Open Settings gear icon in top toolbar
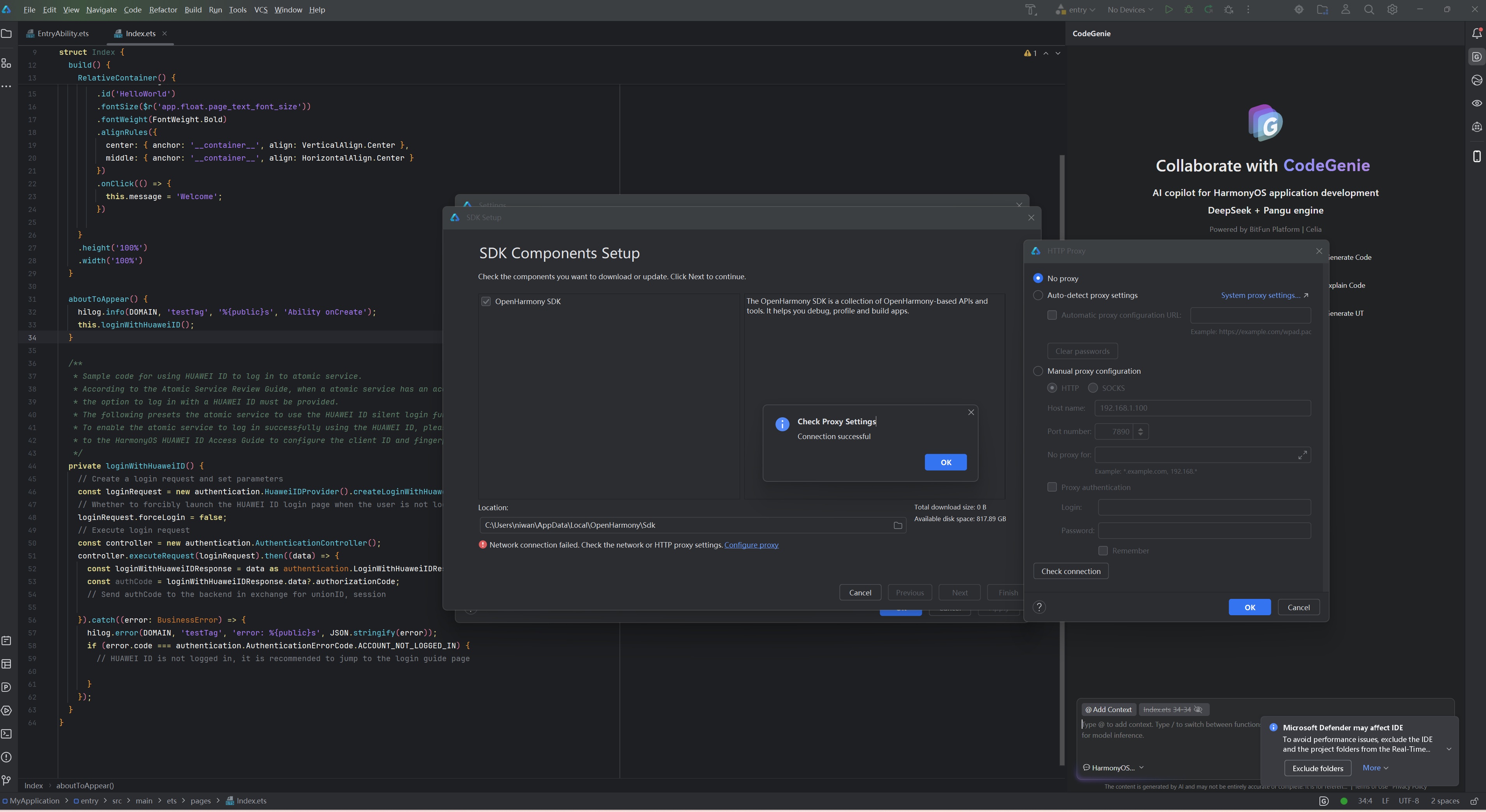 [1392, 10]
